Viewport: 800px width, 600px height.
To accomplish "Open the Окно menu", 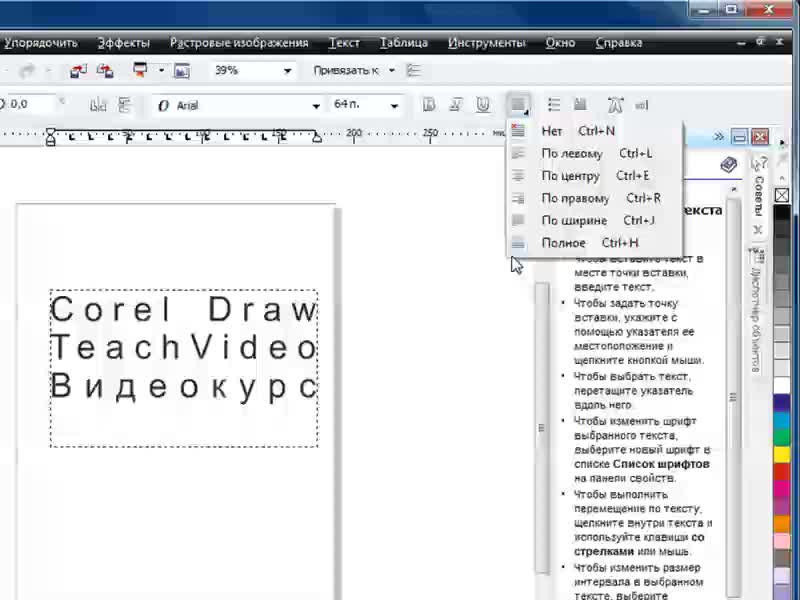I will click(560, 43).
